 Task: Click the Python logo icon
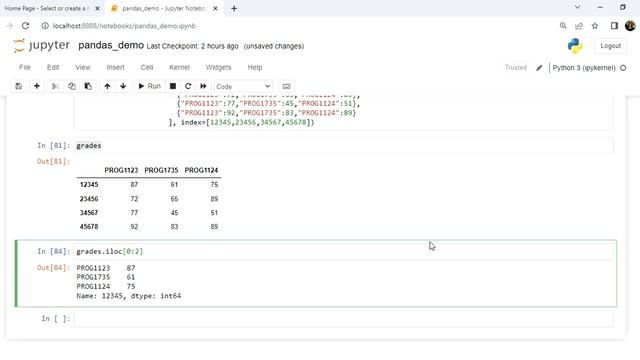click(x=575, y=46)
